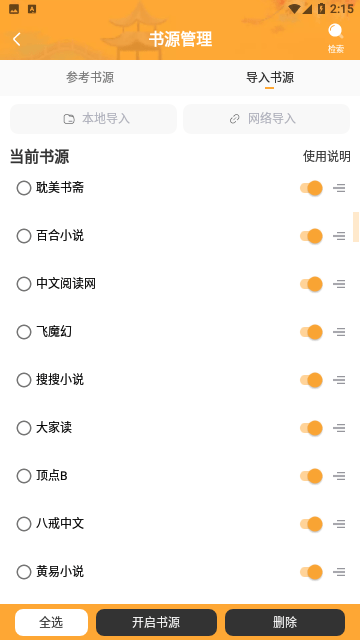Open the 导入书源 tab
This screenshot has width=360, height=640.
[x=270, y=78]
